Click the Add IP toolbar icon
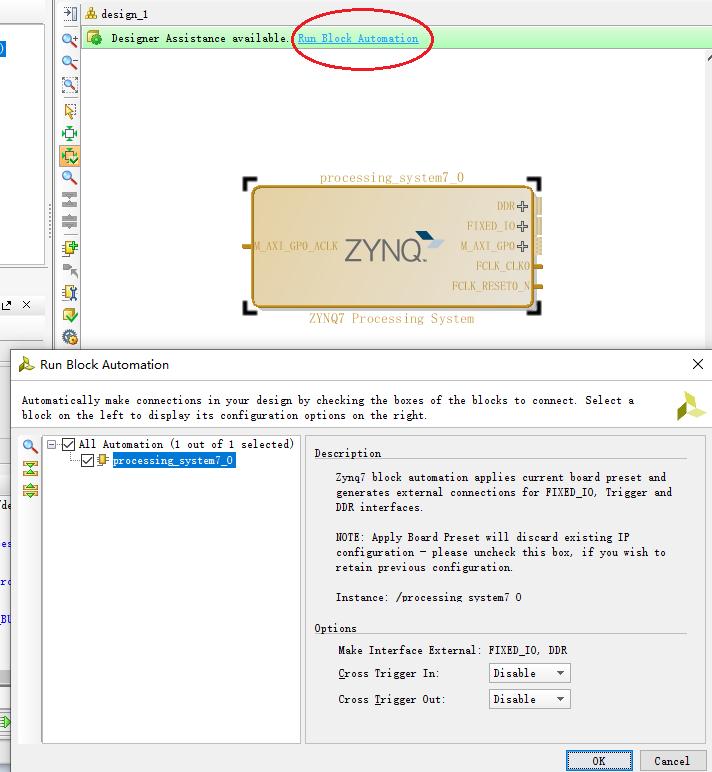Viewport: 712px width, 772px height. (69, 248)
